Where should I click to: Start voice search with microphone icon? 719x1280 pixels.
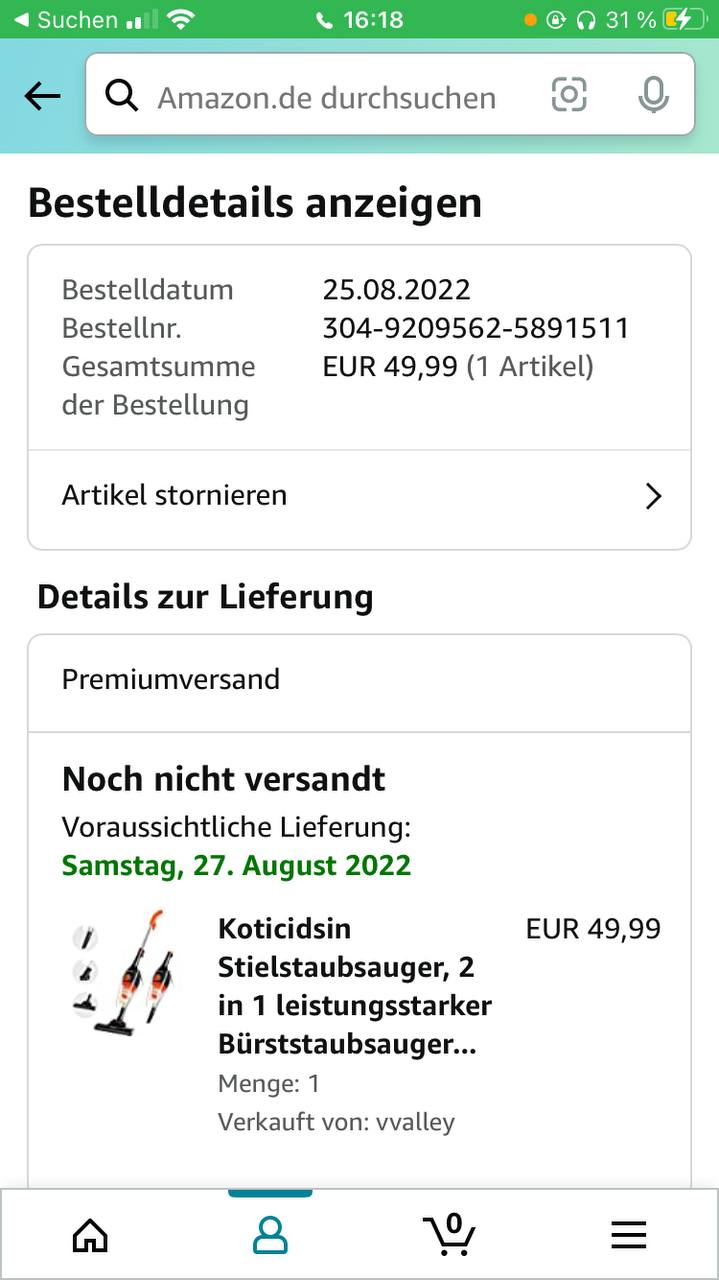(x=653, y=95)
